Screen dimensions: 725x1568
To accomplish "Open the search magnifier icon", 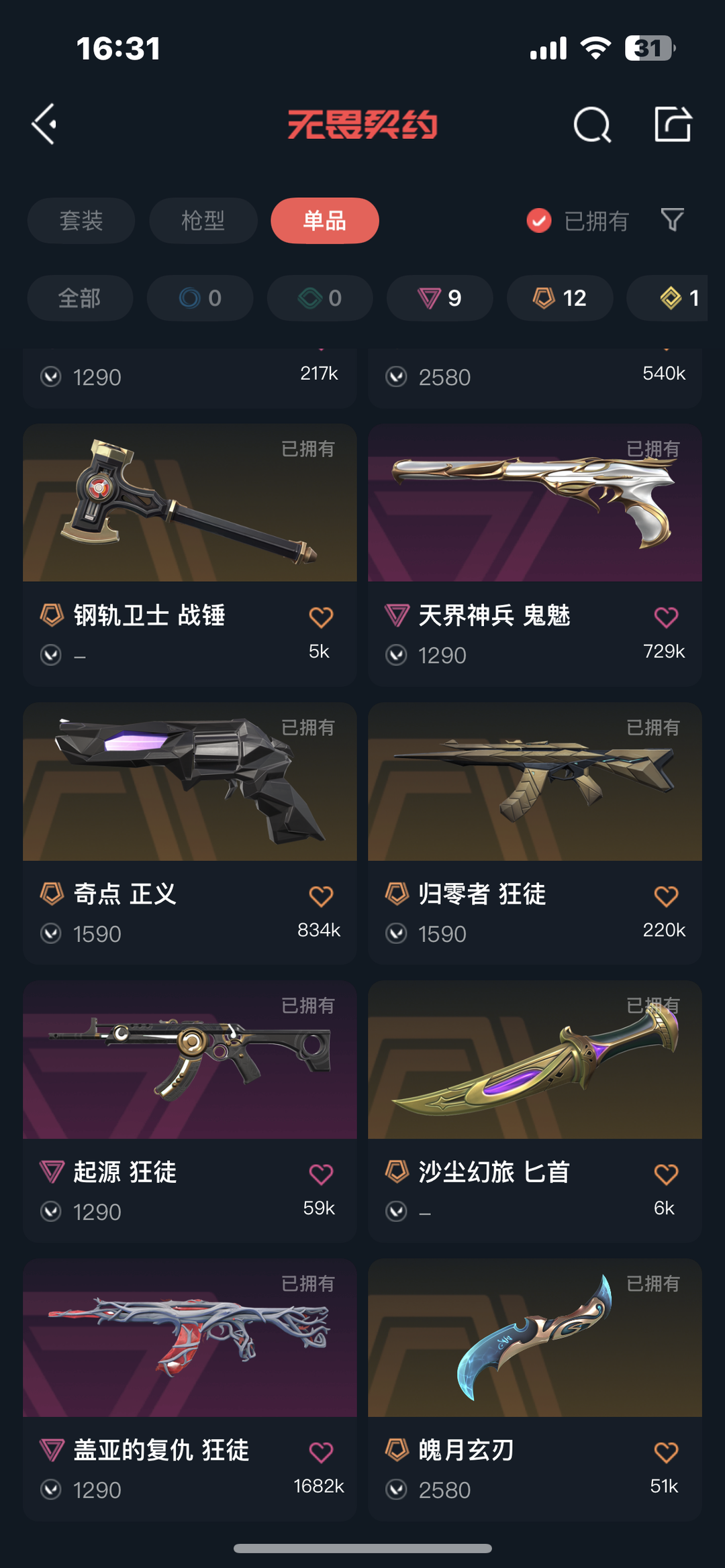I will (x=592, y=124).
